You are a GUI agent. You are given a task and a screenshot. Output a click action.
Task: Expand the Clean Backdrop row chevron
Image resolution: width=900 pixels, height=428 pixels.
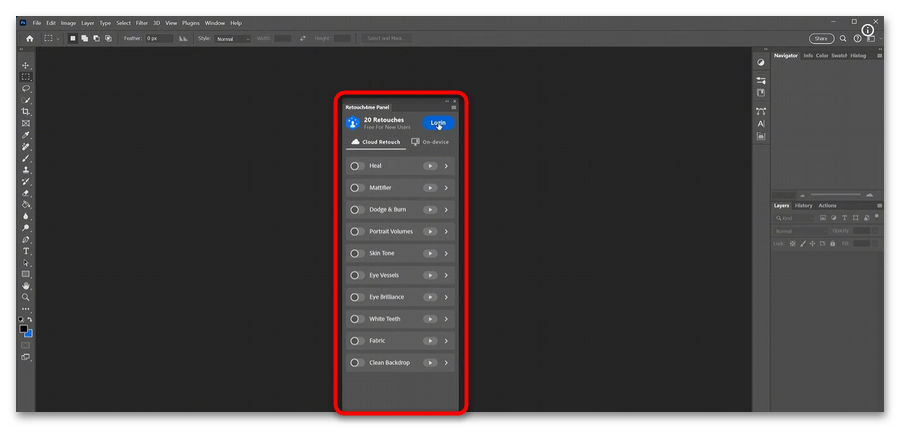pos(446,363)
